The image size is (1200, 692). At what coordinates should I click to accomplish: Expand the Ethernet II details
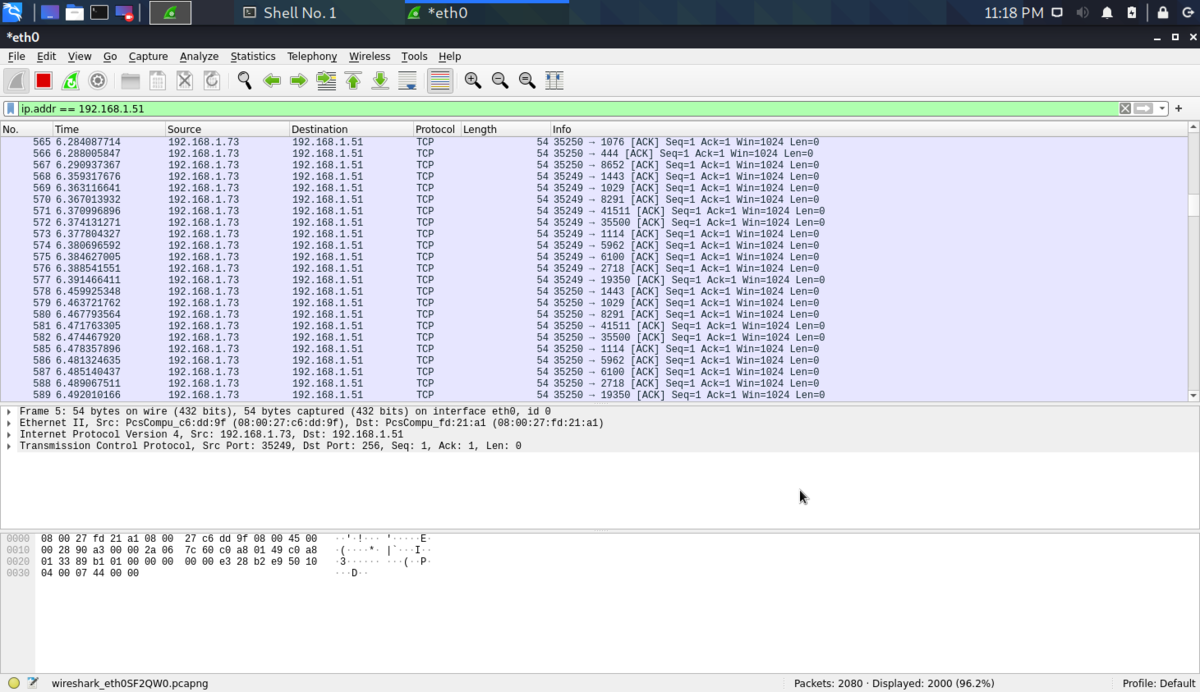10,423
